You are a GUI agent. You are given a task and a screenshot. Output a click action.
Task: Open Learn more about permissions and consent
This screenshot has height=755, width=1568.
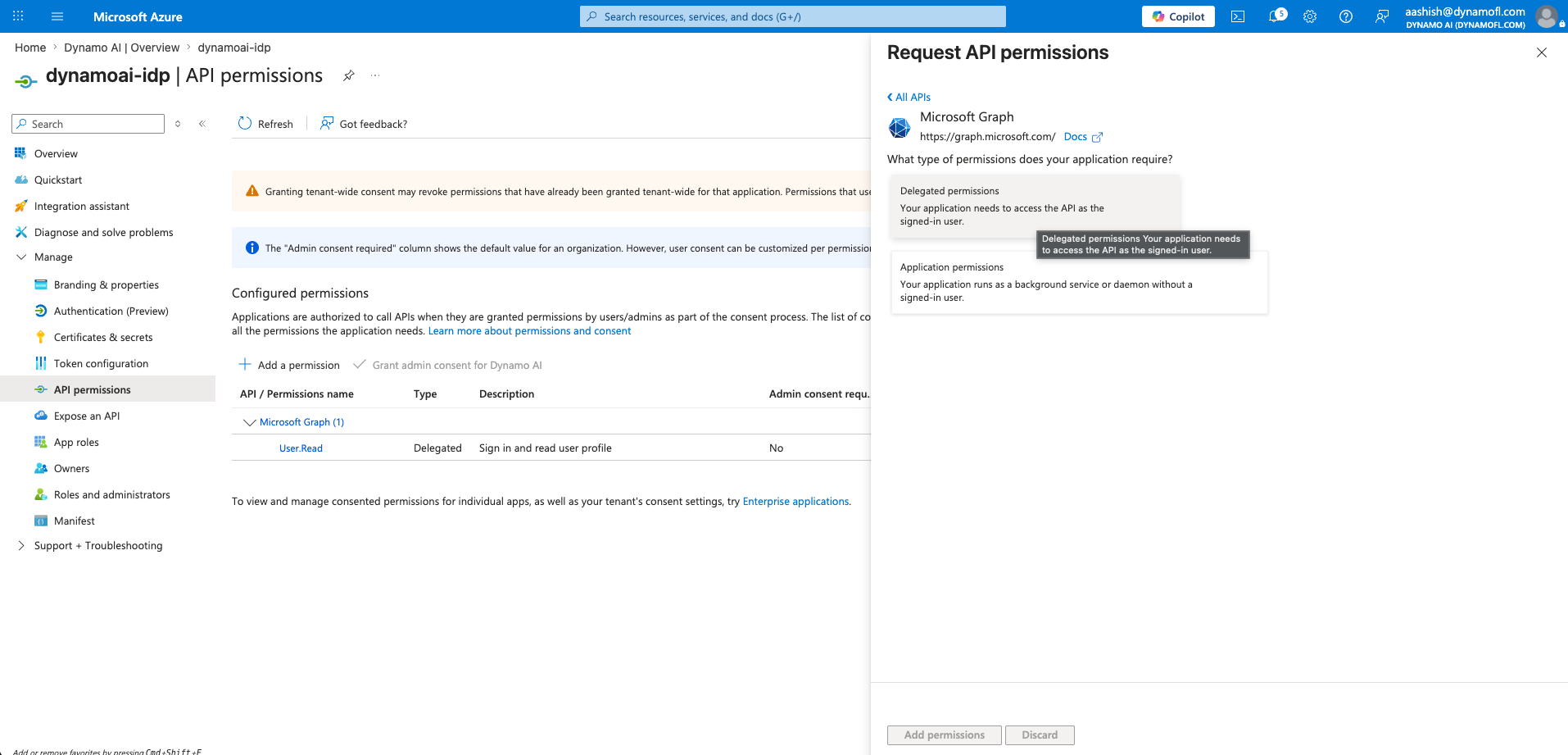529,331
